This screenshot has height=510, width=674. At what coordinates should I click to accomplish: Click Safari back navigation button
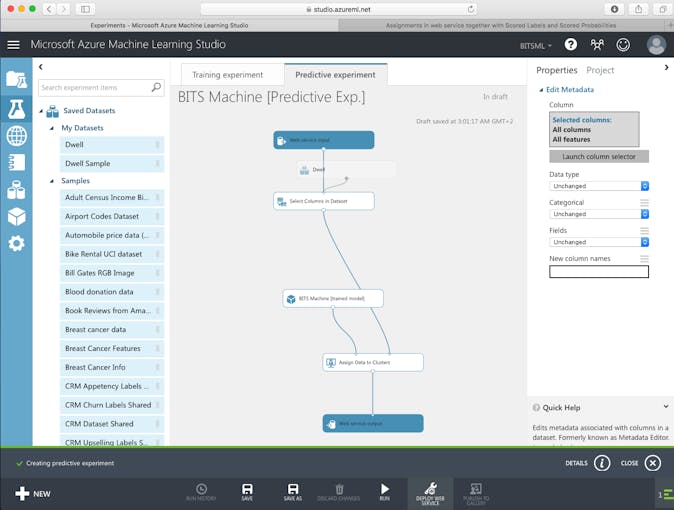(x=49, y=9)
